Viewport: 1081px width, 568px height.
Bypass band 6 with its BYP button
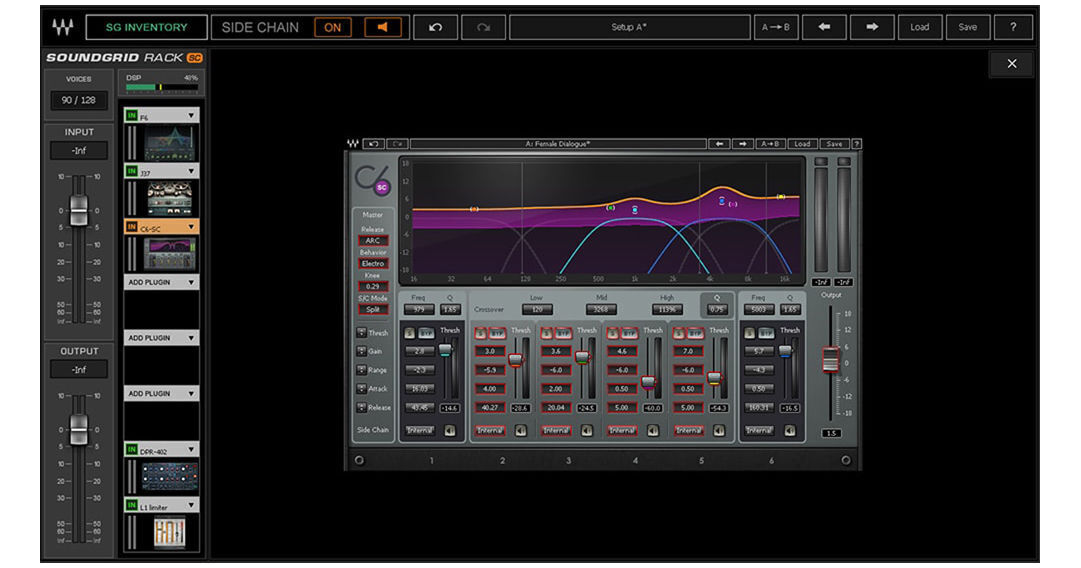767,333
